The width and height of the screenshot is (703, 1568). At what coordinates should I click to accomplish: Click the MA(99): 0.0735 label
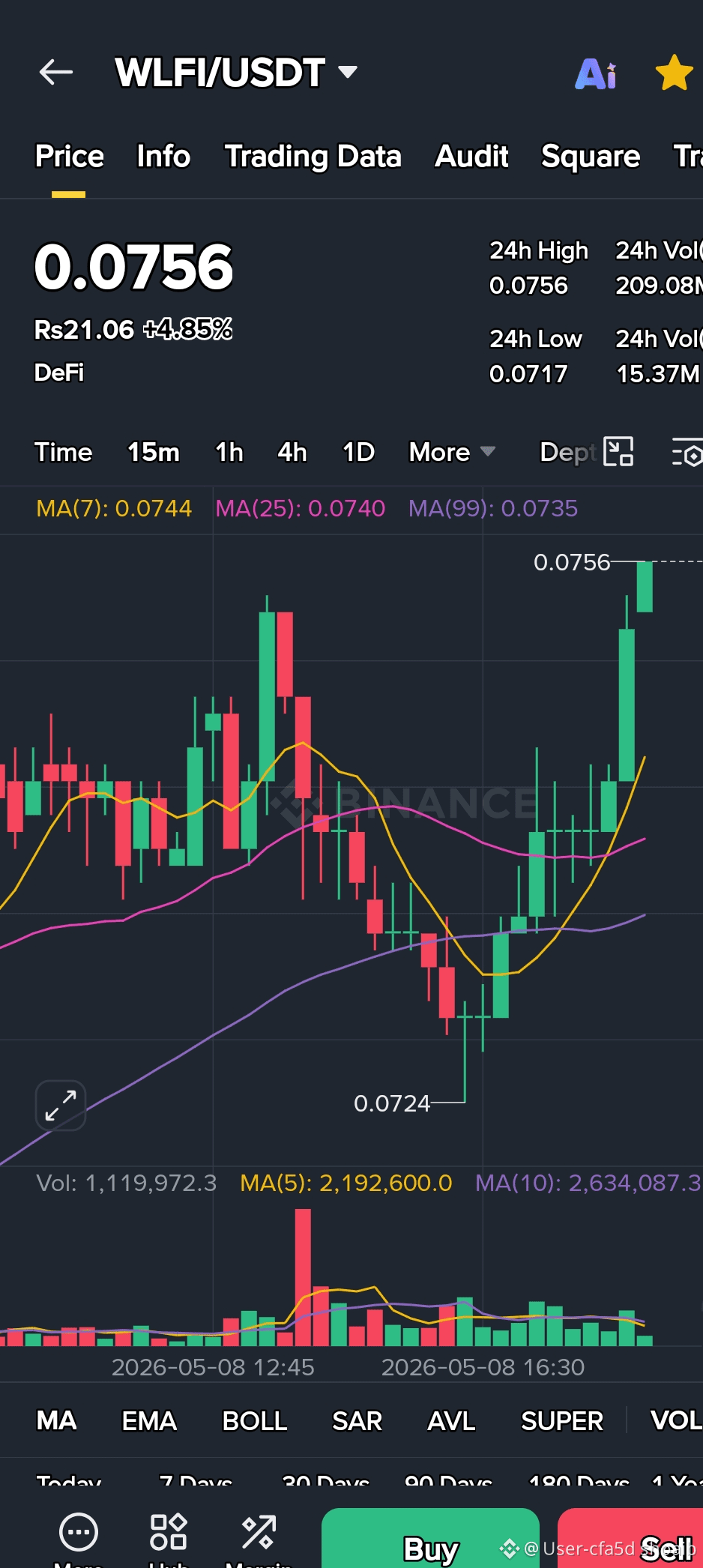(493, 508)
